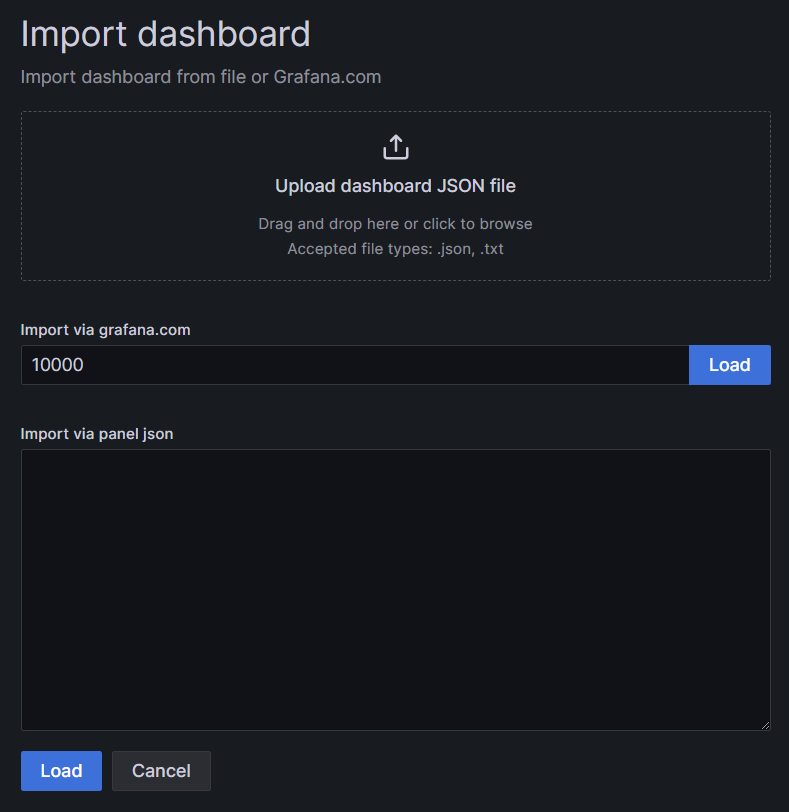789x812 pixels.
Task: Click the bottom-left area of JSON textarea
Action: point(60,705)
